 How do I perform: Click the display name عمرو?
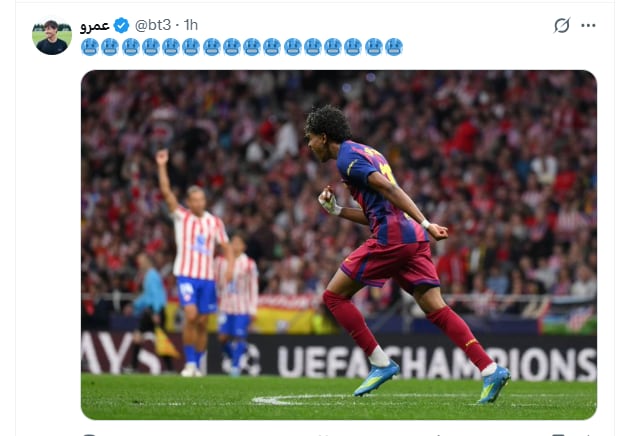(x=95, y=26)
